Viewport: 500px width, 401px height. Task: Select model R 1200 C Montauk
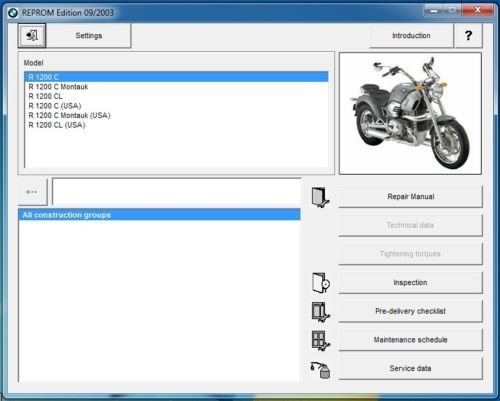pos(176,87)
